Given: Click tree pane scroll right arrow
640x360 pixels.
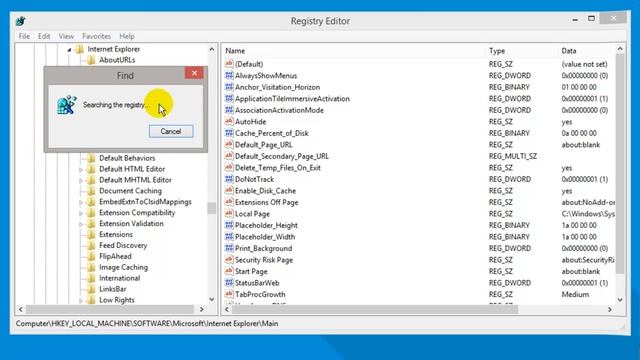Looking at the screenshot, I should coord(201,309).
